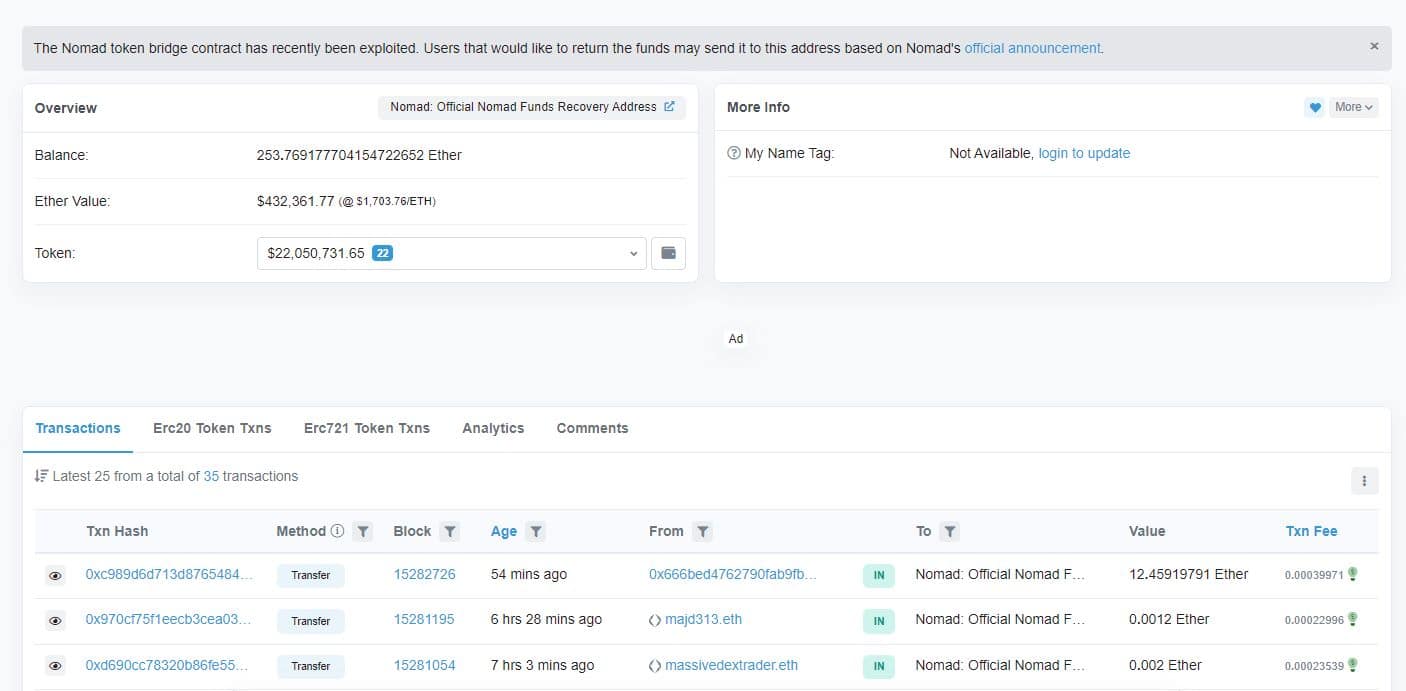Open sender majd313.eth

tap(704, 619)
